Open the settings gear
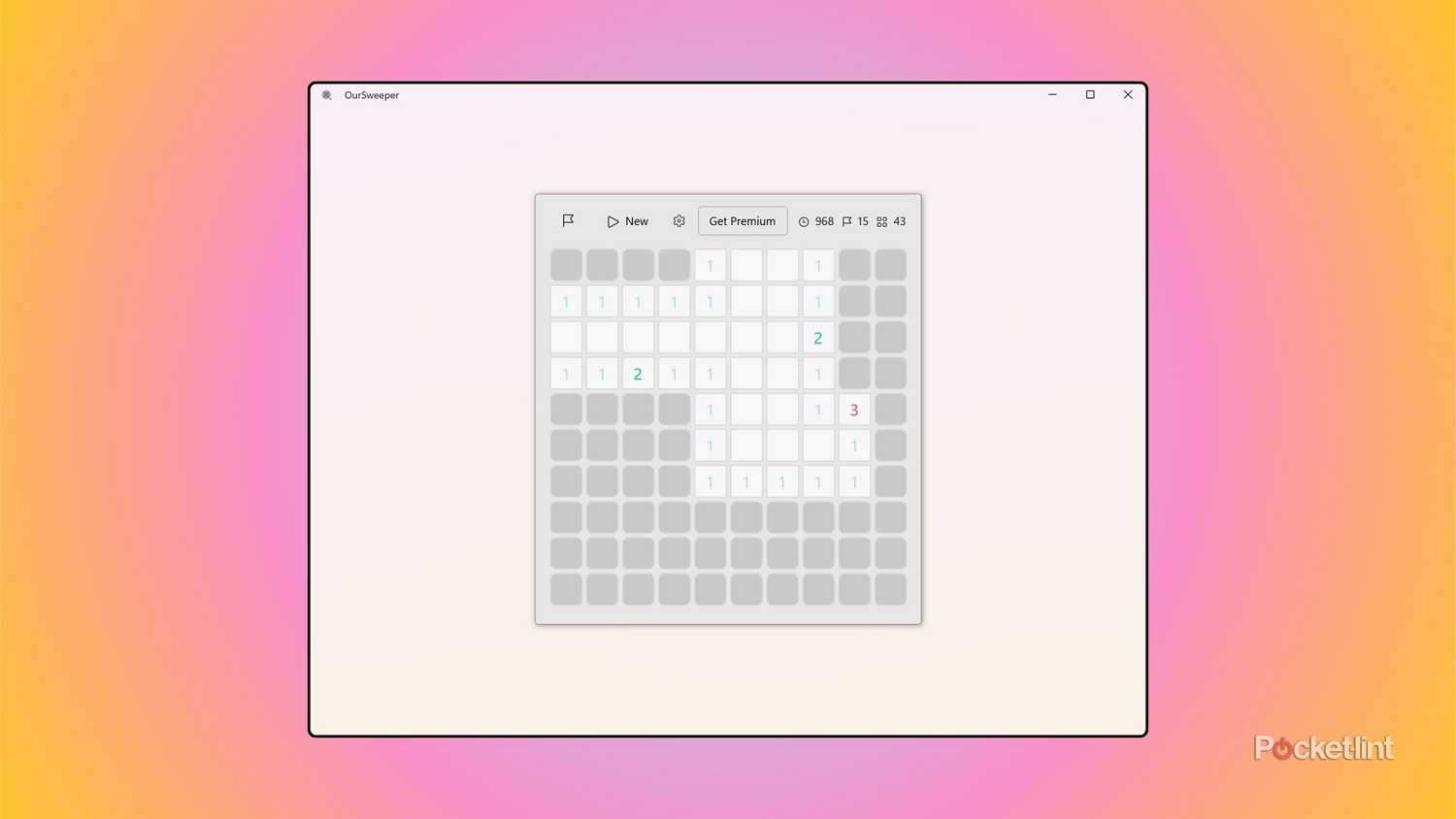Viewport: 1456px width, 819px height. tap(678, 220)
